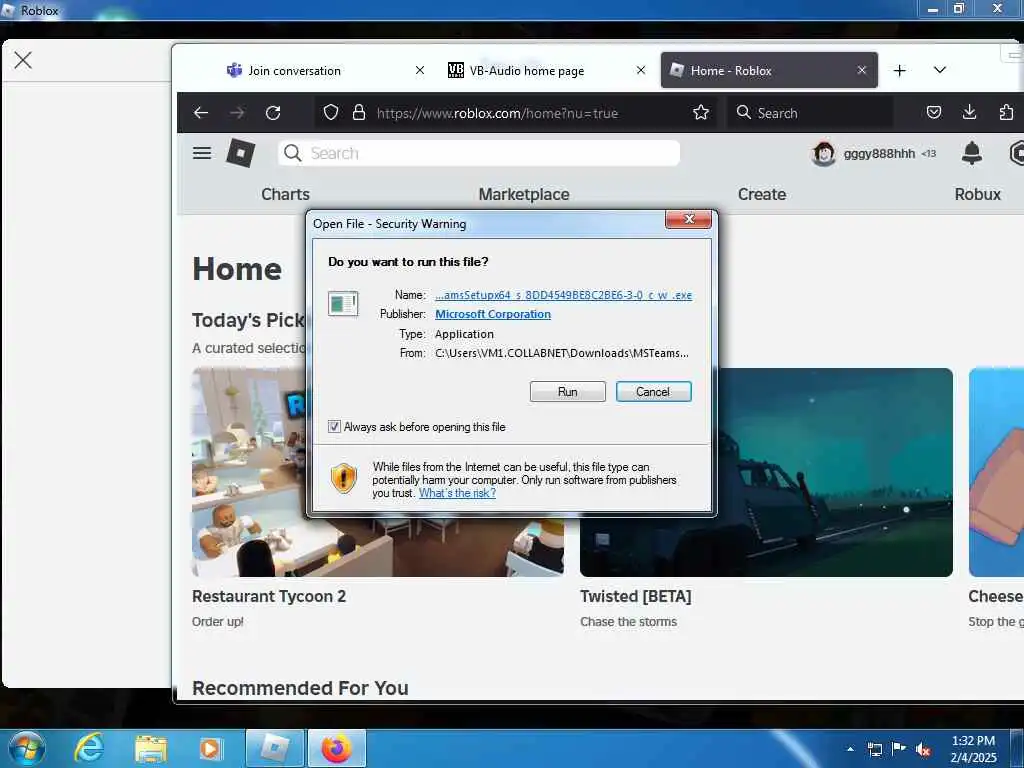Switch to Firefox in the taskbar
This screenshot has width=1024, height=768.
click(336, 748)
